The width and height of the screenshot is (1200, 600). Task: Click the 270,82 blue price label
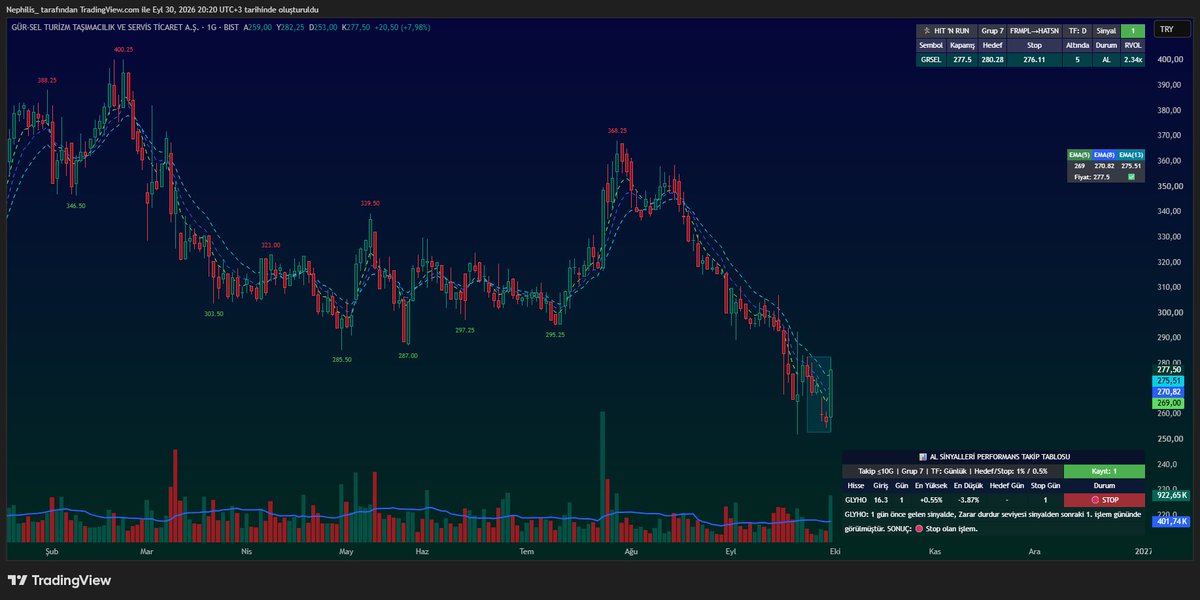pos(1169,393)
